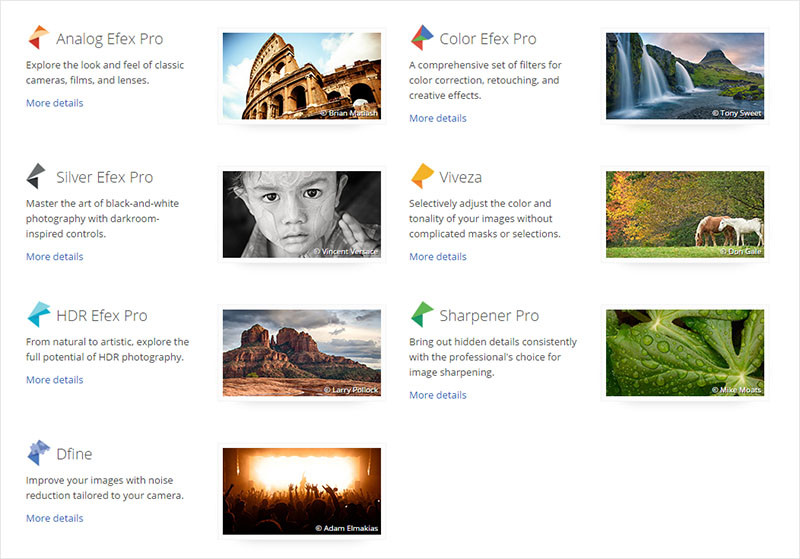Viewport: 800px width, 559px height.
Task: Click the horses photo by Don Gale
Action: coord(685,214)
